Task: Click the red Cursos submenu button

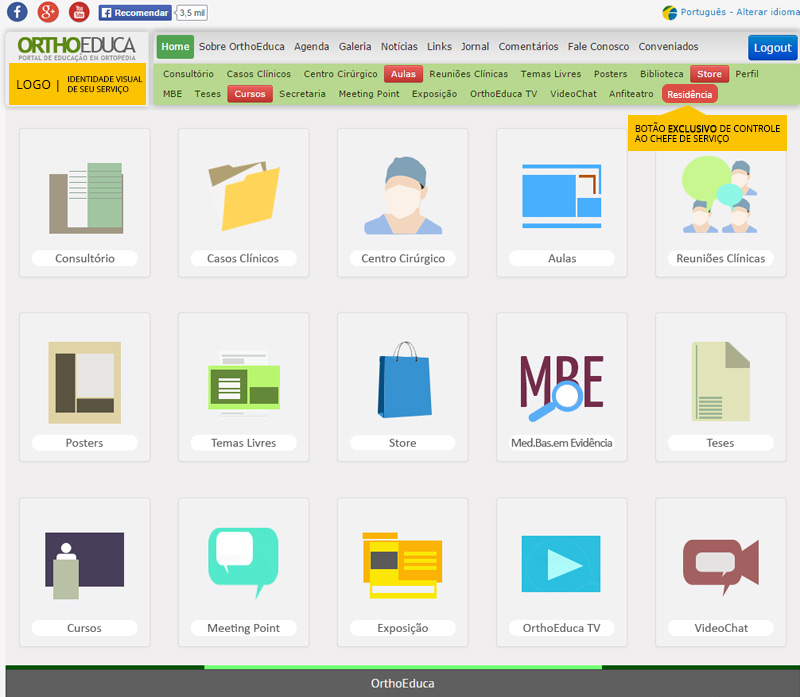Action: pyautogui.click(x=250, y=94)
